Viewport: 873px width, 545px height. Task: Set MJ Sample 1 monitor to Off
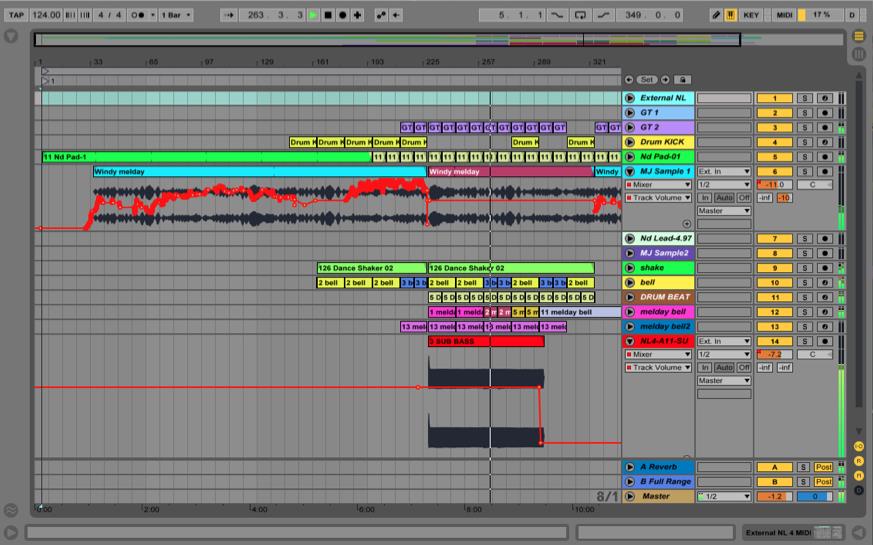coord(744,198)
